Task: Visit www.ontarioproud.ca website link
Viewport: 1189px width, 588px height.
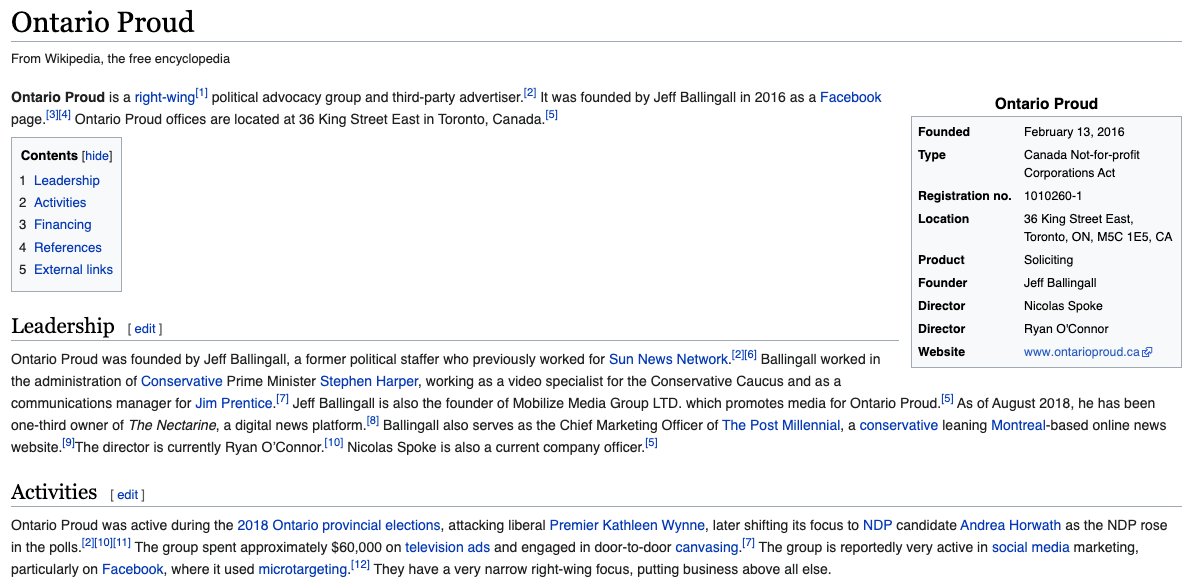Action: tap(1082, 352)
